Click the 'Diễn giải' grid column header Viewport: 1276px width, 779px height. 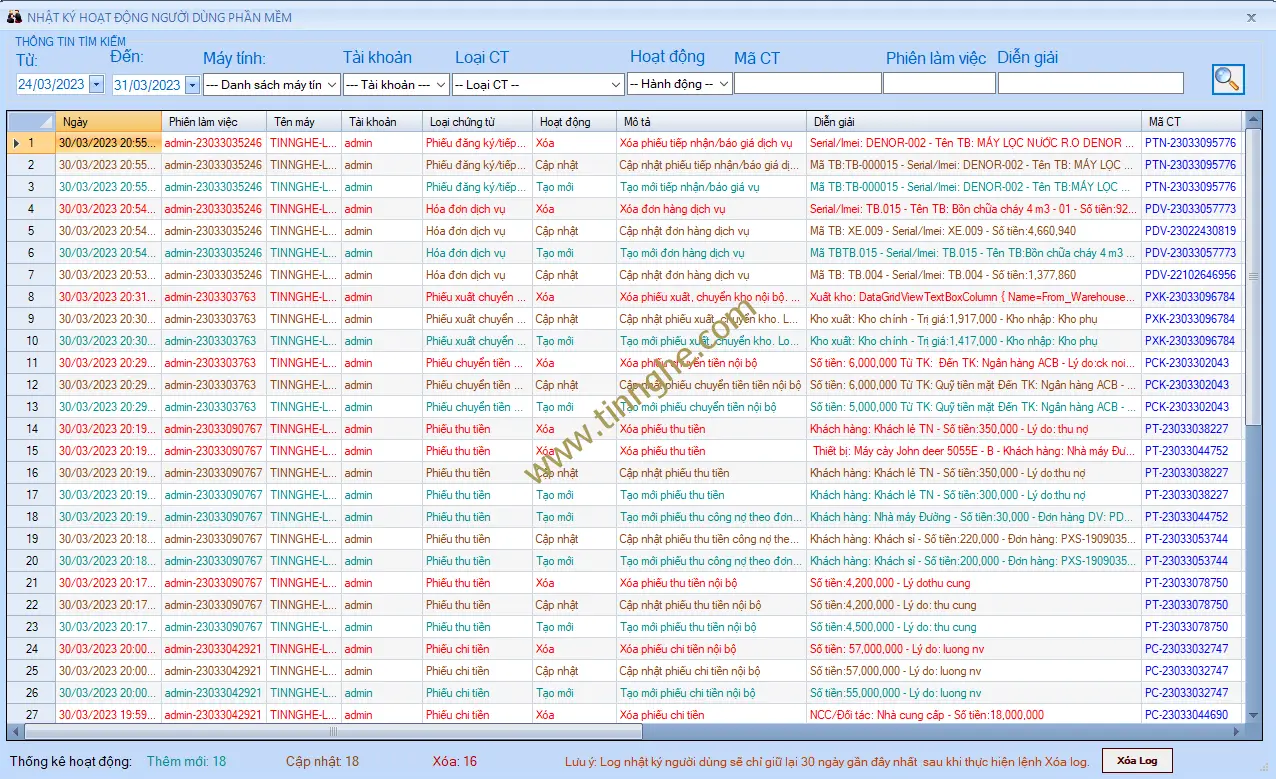[x=973, y=121]
